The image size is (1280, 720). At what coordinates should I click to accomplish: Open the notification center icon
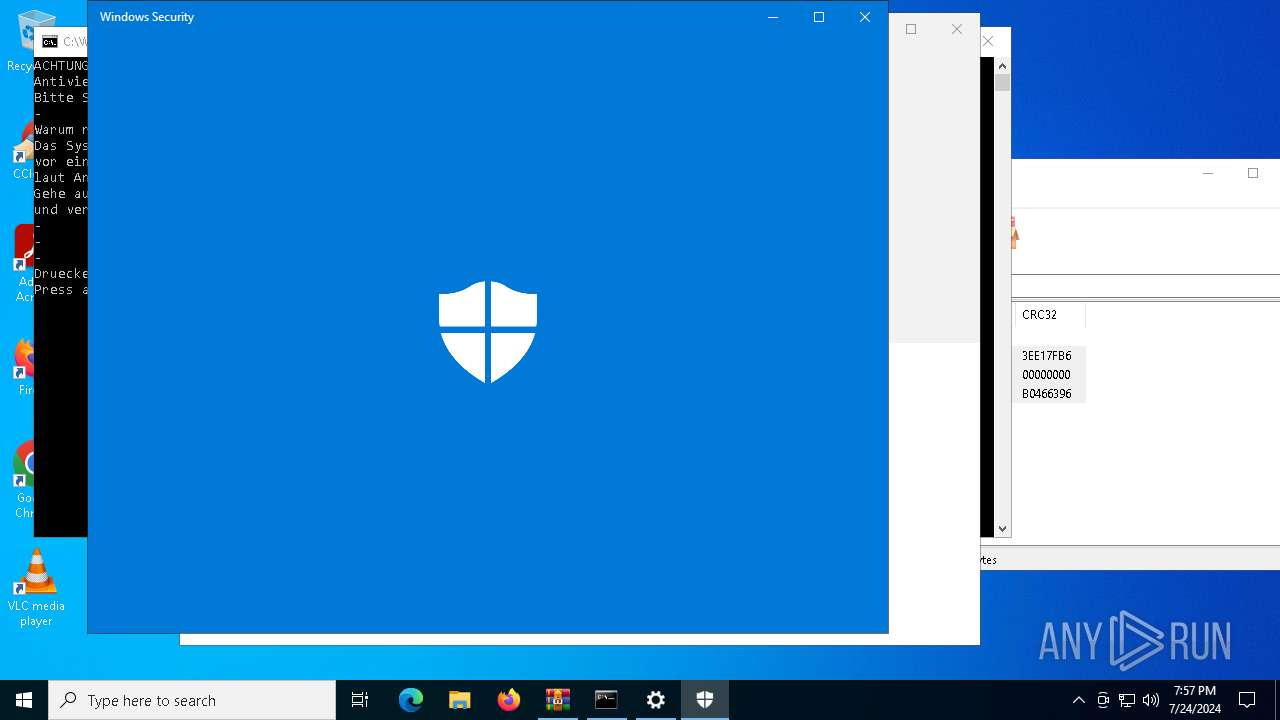click(x=1247, y=700)
